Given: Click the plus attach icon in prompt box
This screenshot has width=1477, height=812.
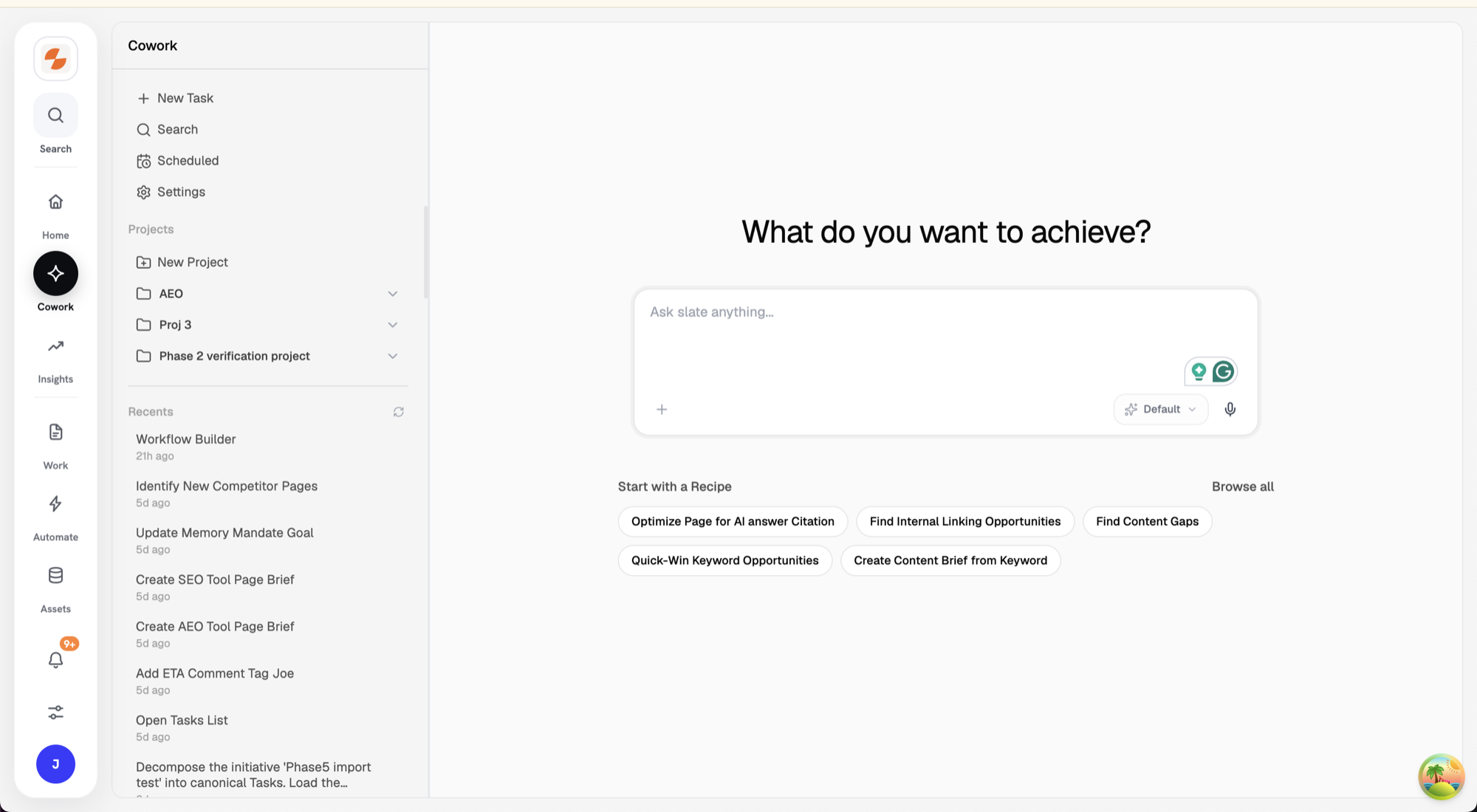Looking at the screenshot, I should tap(662, 409).
